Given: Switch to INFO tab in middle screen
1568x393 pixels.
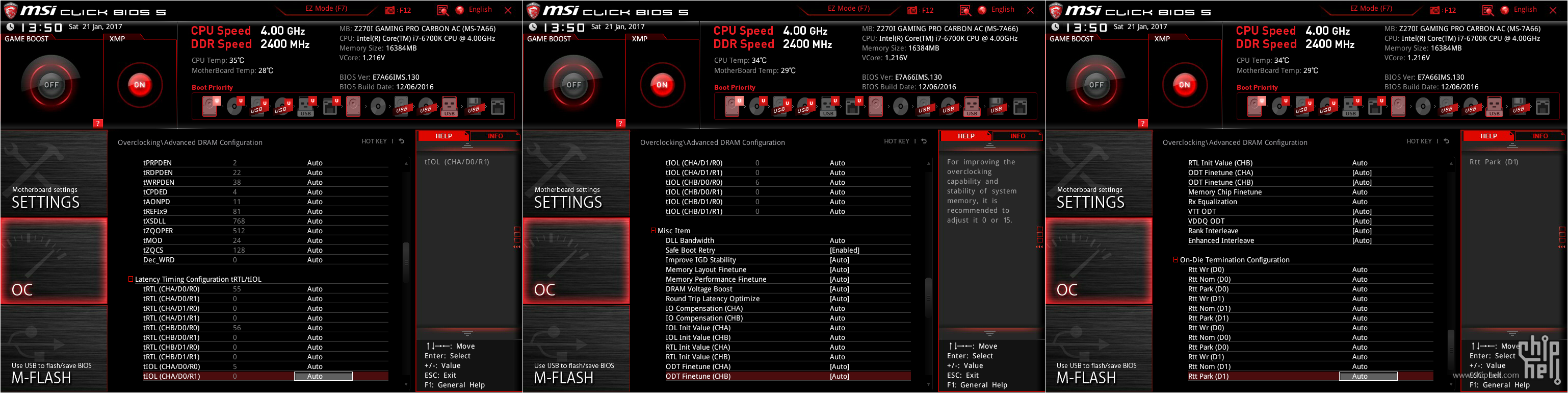Looking at the screenshot, I should click(1017, 136).
